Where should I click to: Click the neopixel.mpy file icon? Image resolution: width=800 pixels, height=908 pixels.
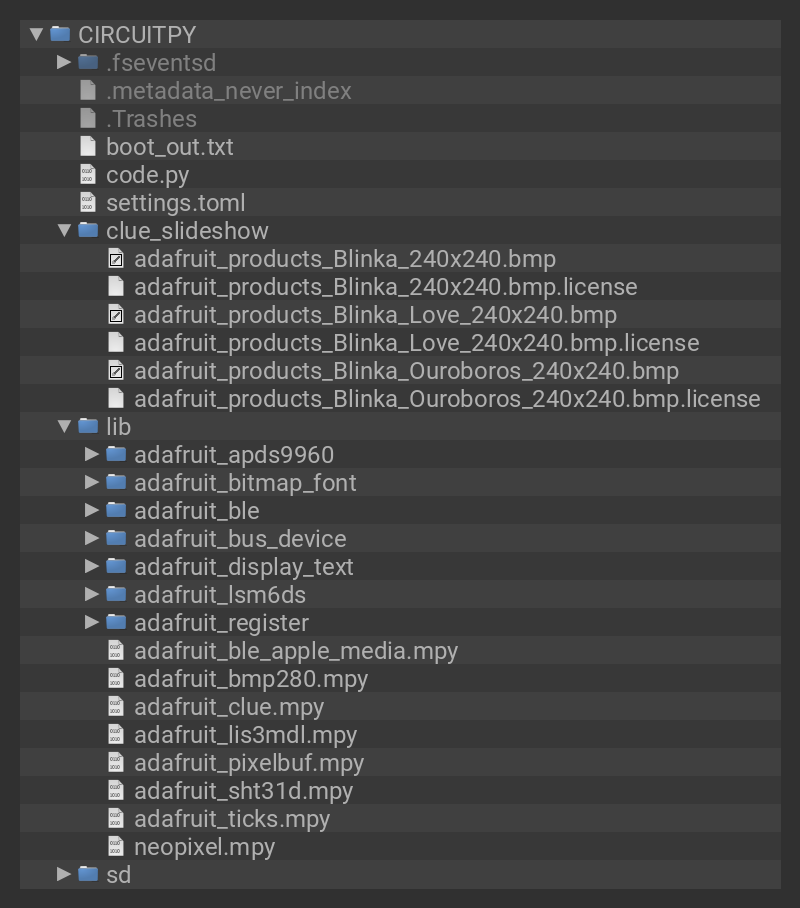pyautogui.click(x=117, y=847)
